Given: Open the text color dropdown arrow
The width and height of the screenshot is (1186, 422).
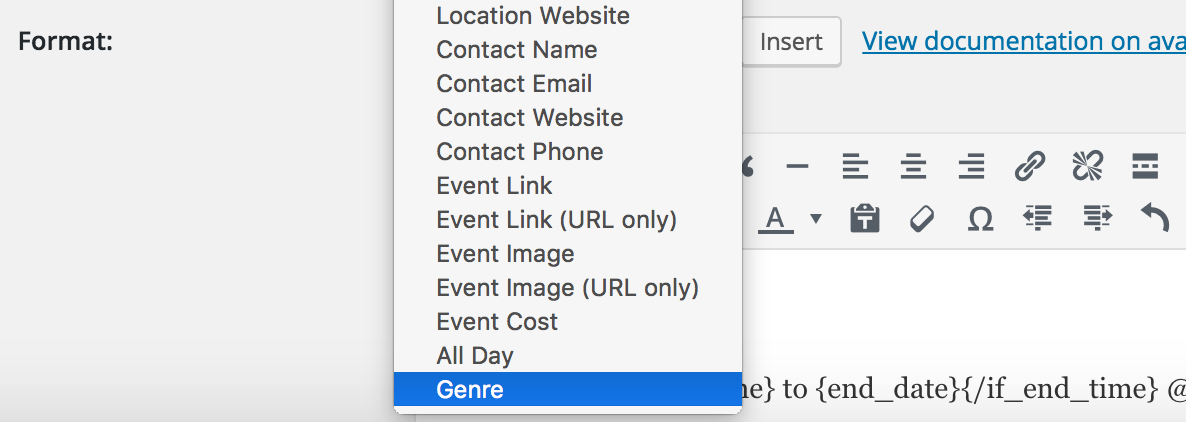Looking at the screenshot, I should coord(815,219).
